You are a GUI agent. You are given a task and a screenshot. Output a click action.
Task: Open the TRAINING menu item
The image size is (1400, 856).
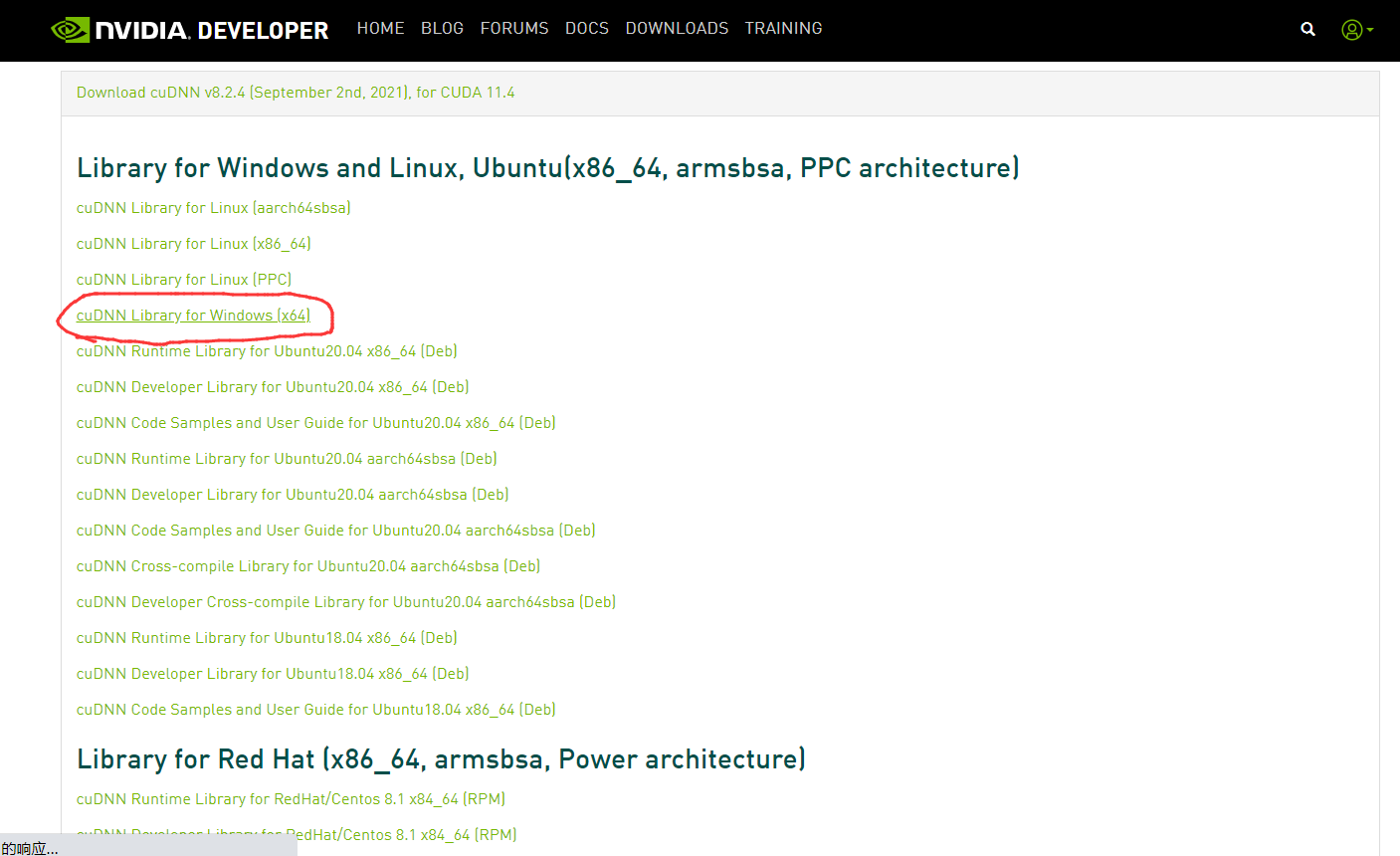pyautogui.click(x=783, y=28)
